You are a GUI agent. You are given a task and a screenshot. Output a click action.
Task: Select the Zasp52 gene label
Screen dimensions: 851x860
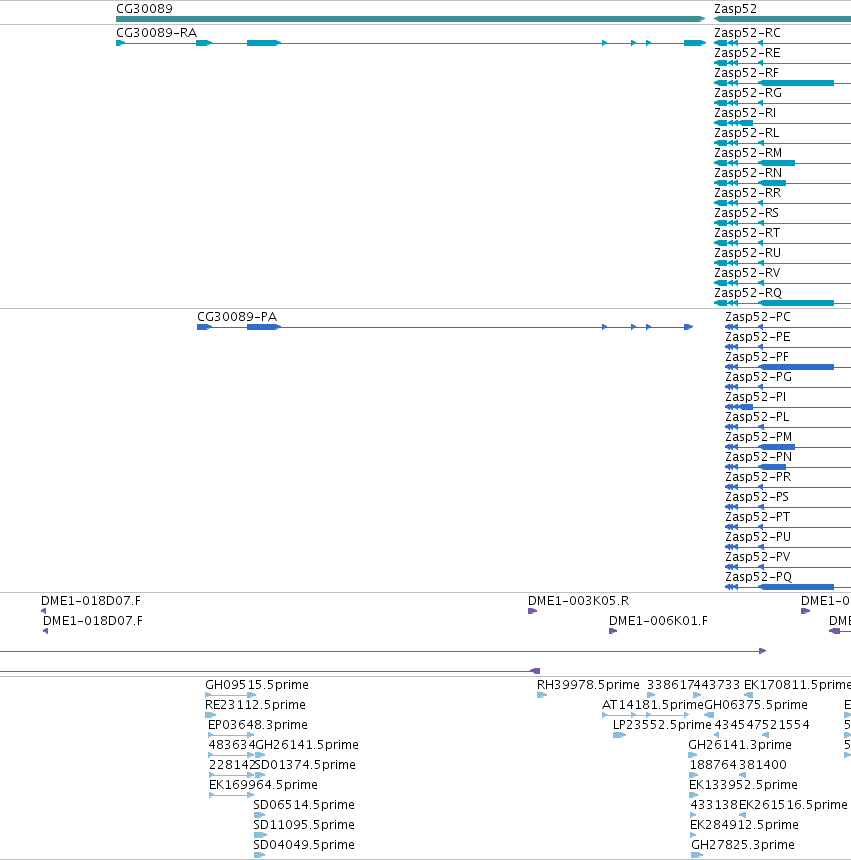(x=735, y=9)
